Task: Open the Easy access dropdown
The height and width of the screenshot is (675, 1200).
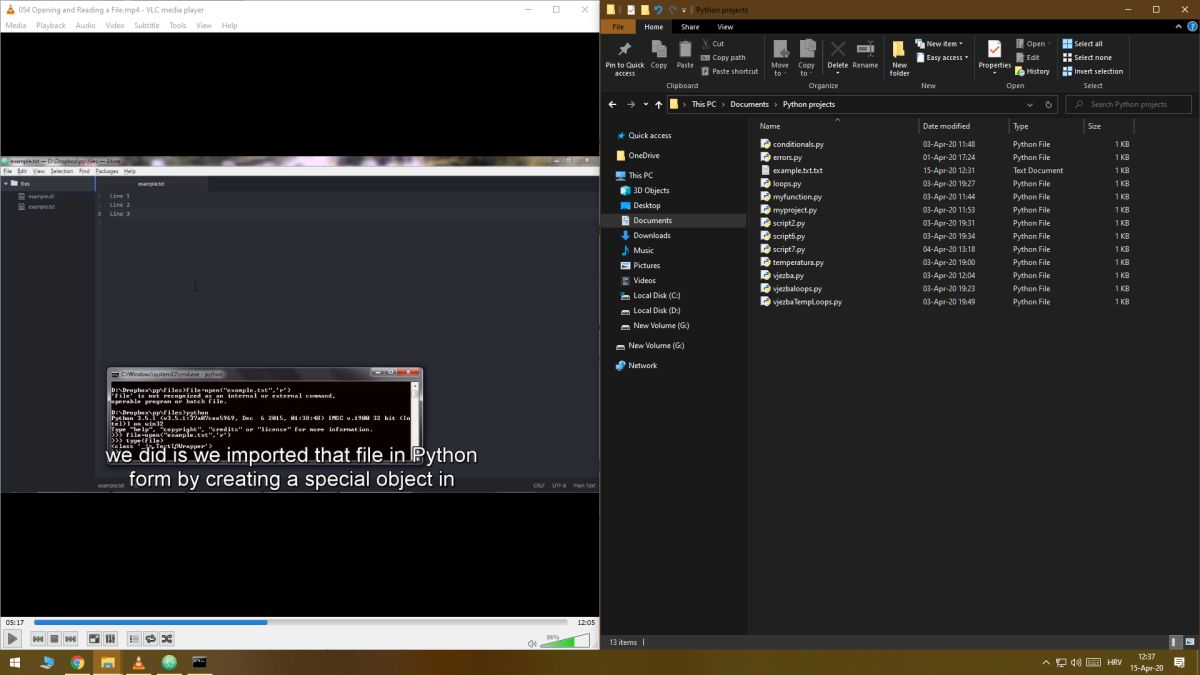Action: tap(942, 58)
